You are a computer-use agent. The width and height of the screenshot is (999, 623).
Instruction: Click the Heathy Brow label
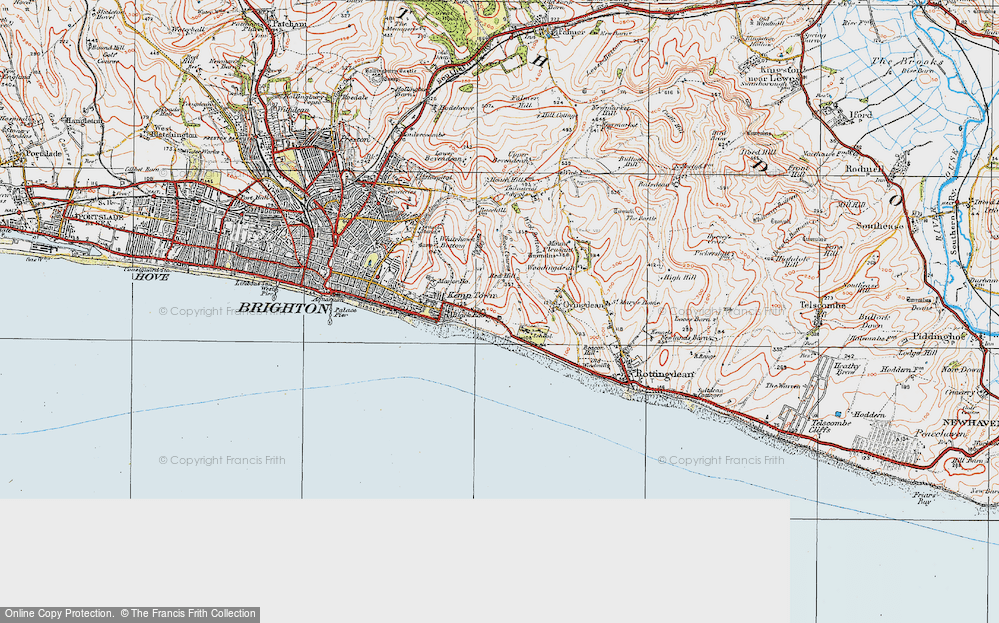pyautogui.click(x=847, y=369)
